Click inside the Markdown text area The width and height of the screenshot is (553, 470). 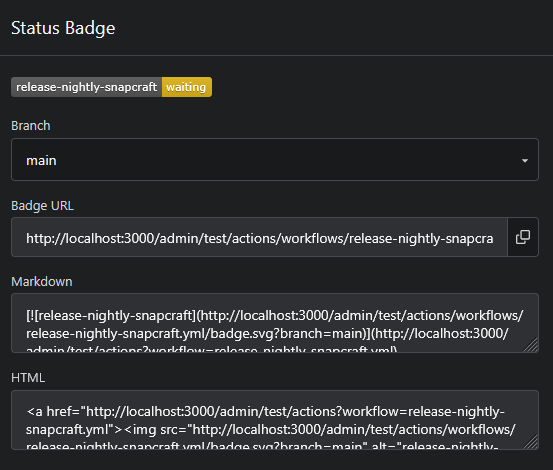pyautogui.click(x=275, y=323)
